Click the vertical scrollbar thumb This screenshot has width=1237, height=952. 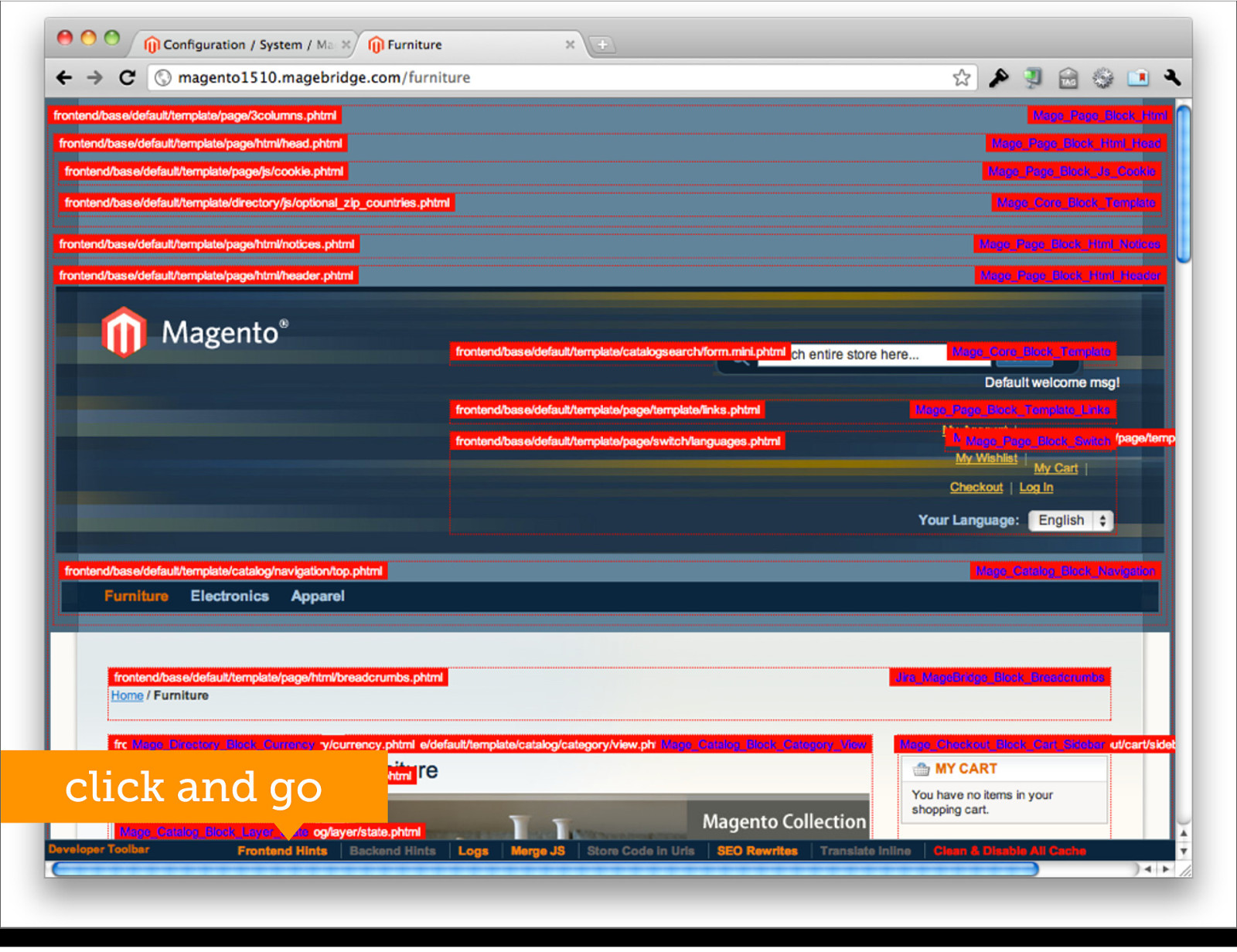(1183, 183)
